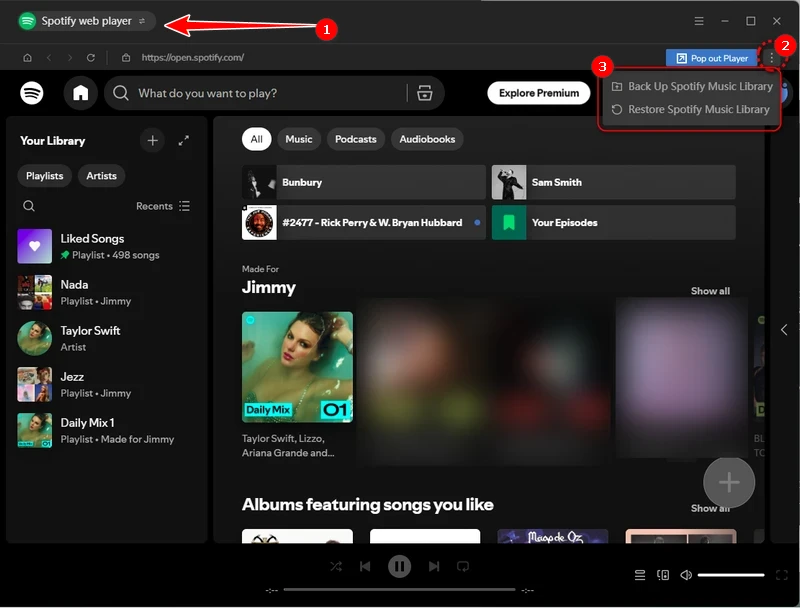Screen dimensions: 800x609
Task: Open the three-dot extension menu
Action: [773, 58]
